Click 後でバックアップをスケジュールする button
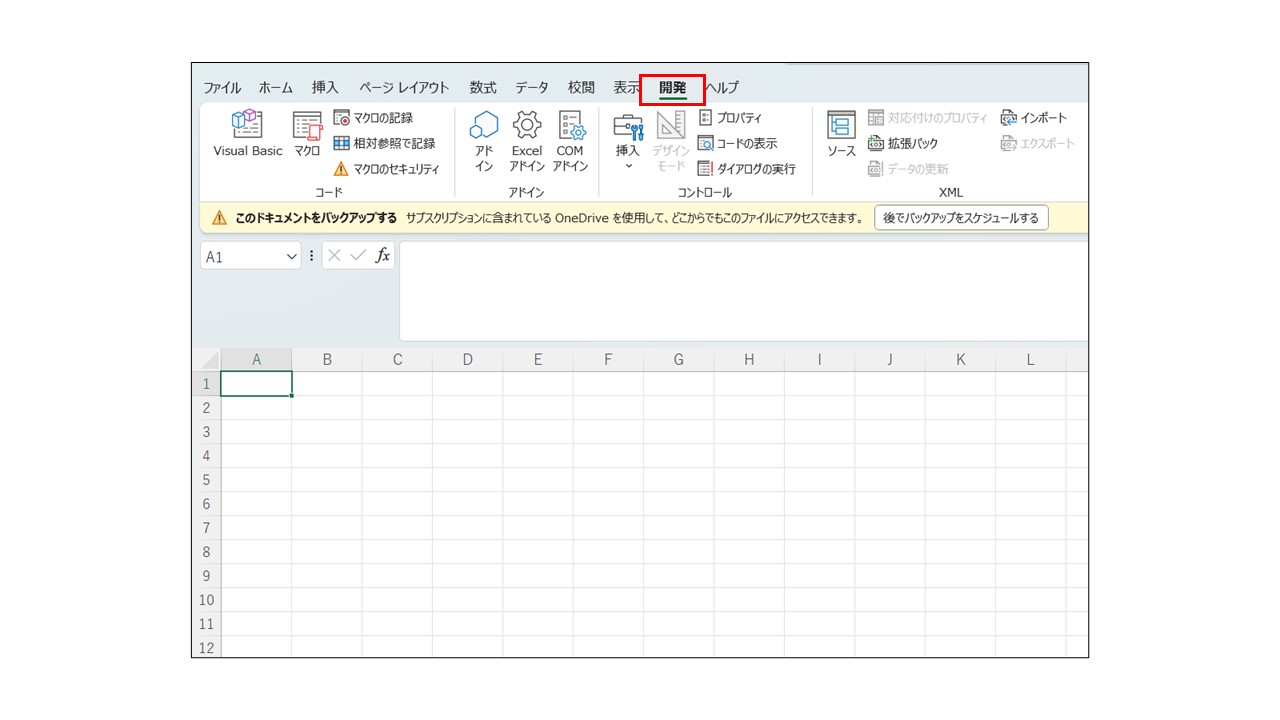Screen dimensions: 1280x720 pyautogui.click(x=961, y=217)
